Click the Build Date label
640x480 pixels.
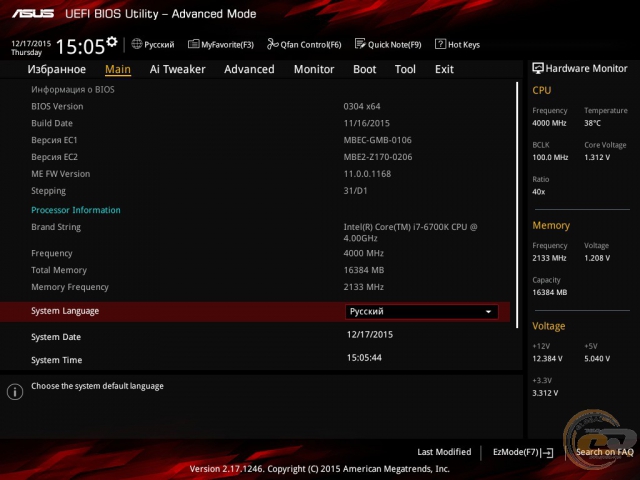[52, 123]
